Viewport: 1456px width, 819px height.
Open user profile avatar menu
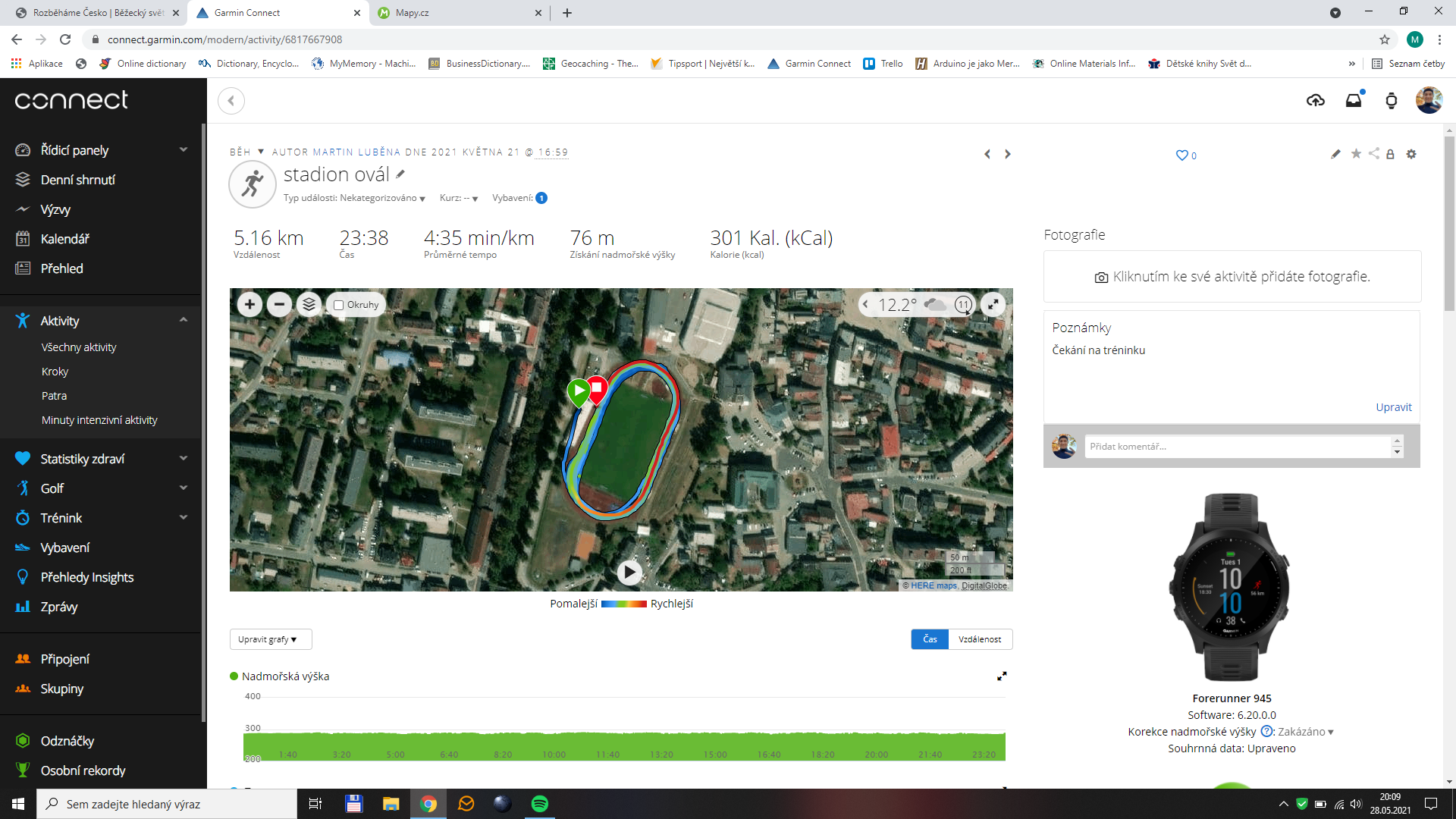point(1429,100)
